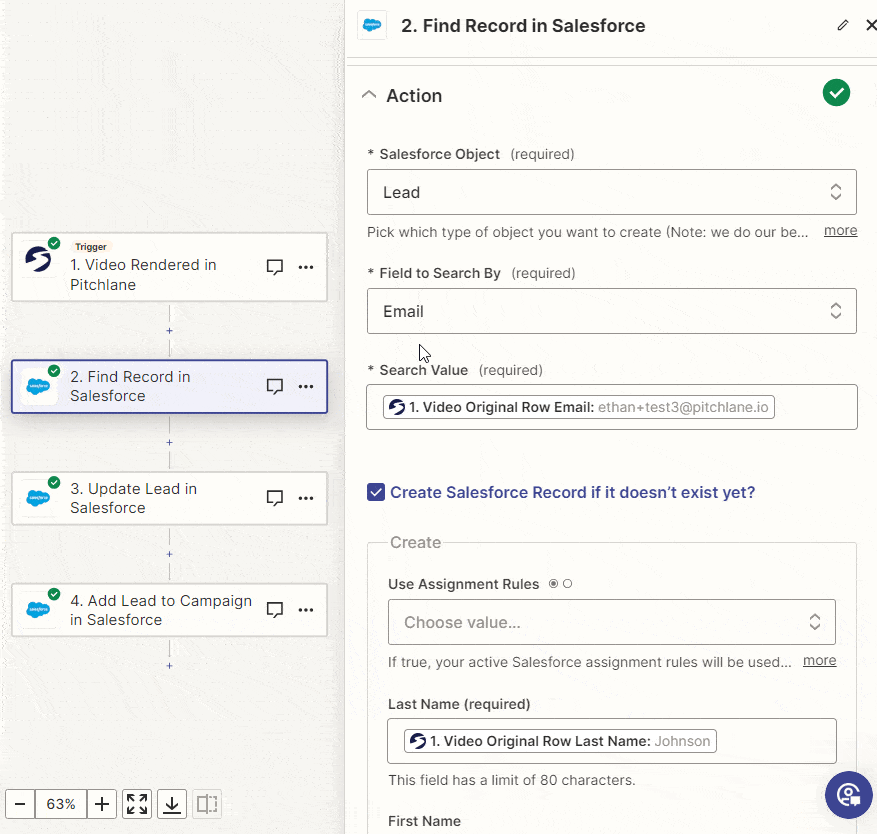This screenshot has height=834, width=877.
Task: Click the Salesforce logo in panel header
Action: 372,25
